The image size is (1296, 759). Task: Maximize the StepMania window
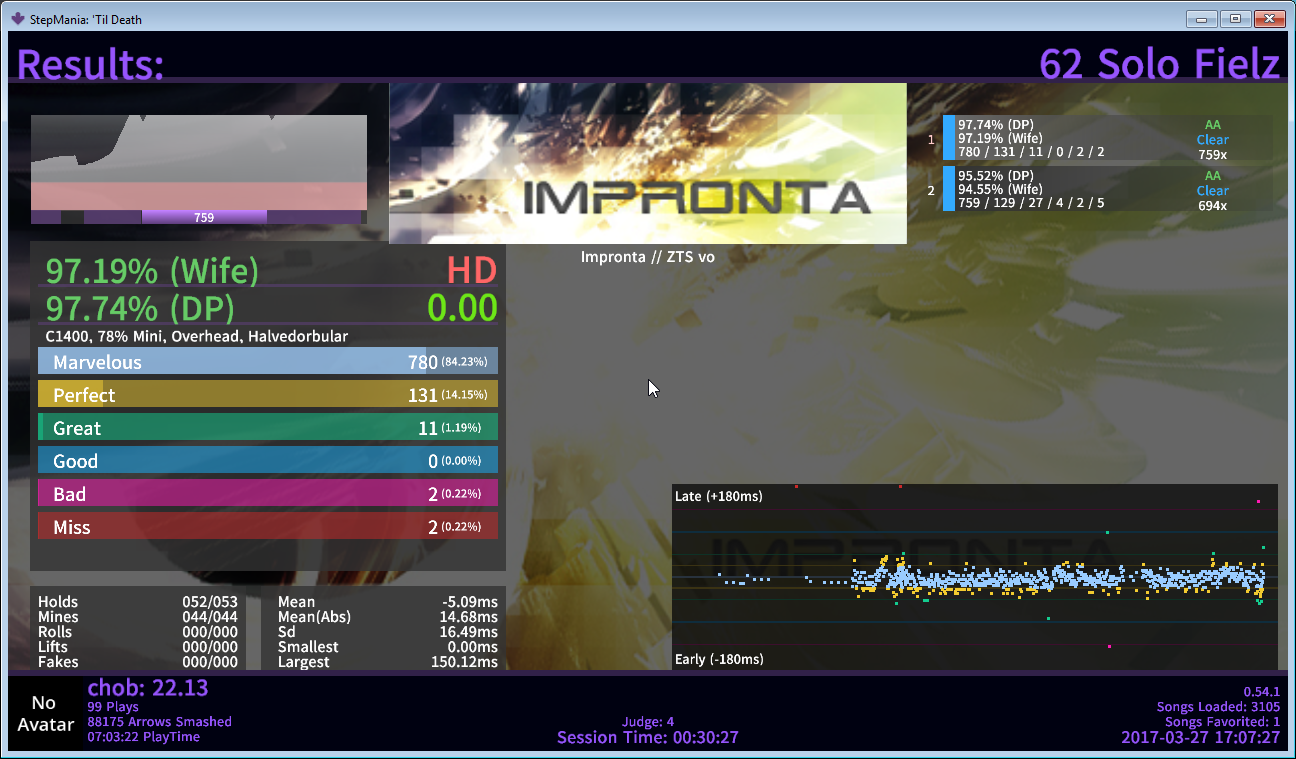[x=1235, y=18]
